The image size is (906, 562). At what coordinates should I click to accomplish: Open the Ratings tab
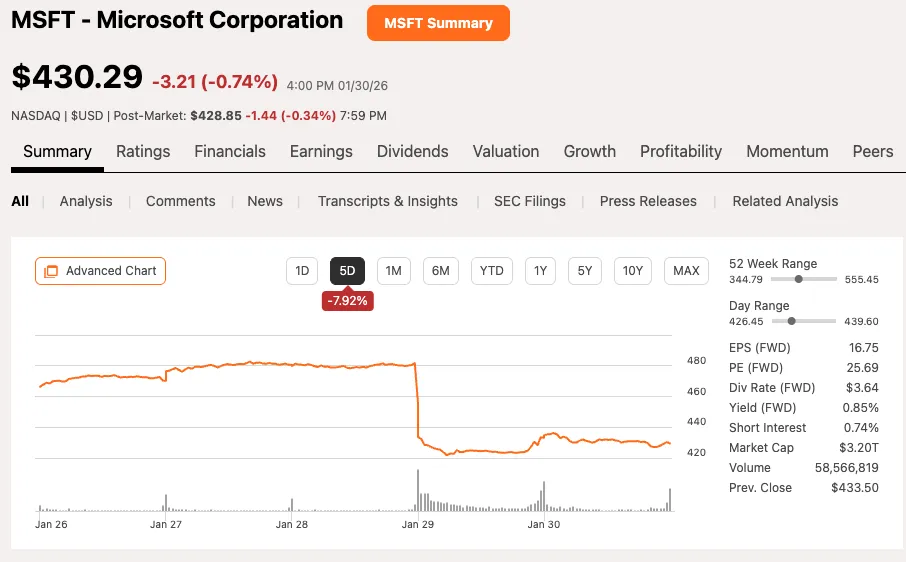[x=143, y=152]
